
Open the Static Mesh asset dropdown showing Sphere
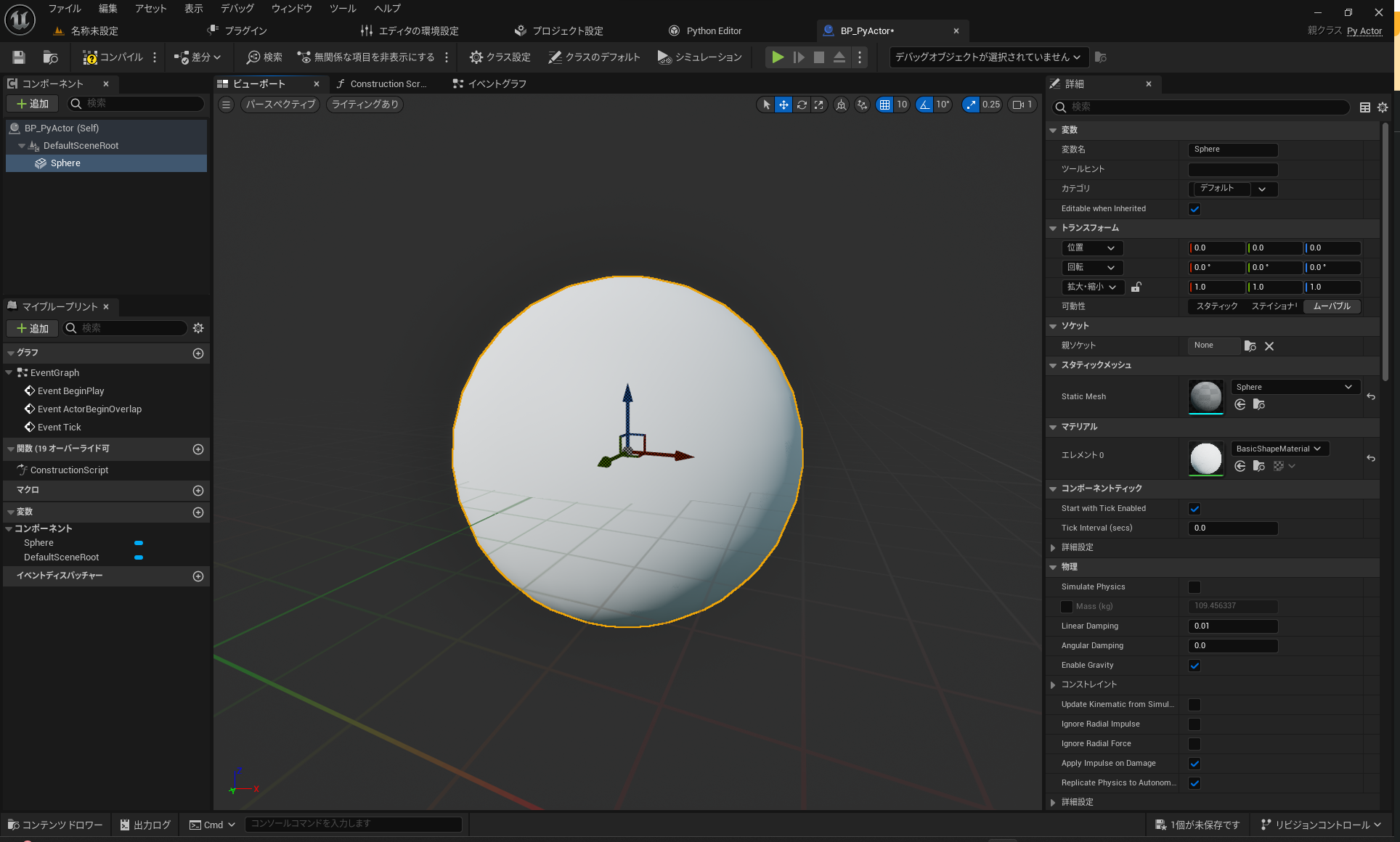pos(1295,386)
